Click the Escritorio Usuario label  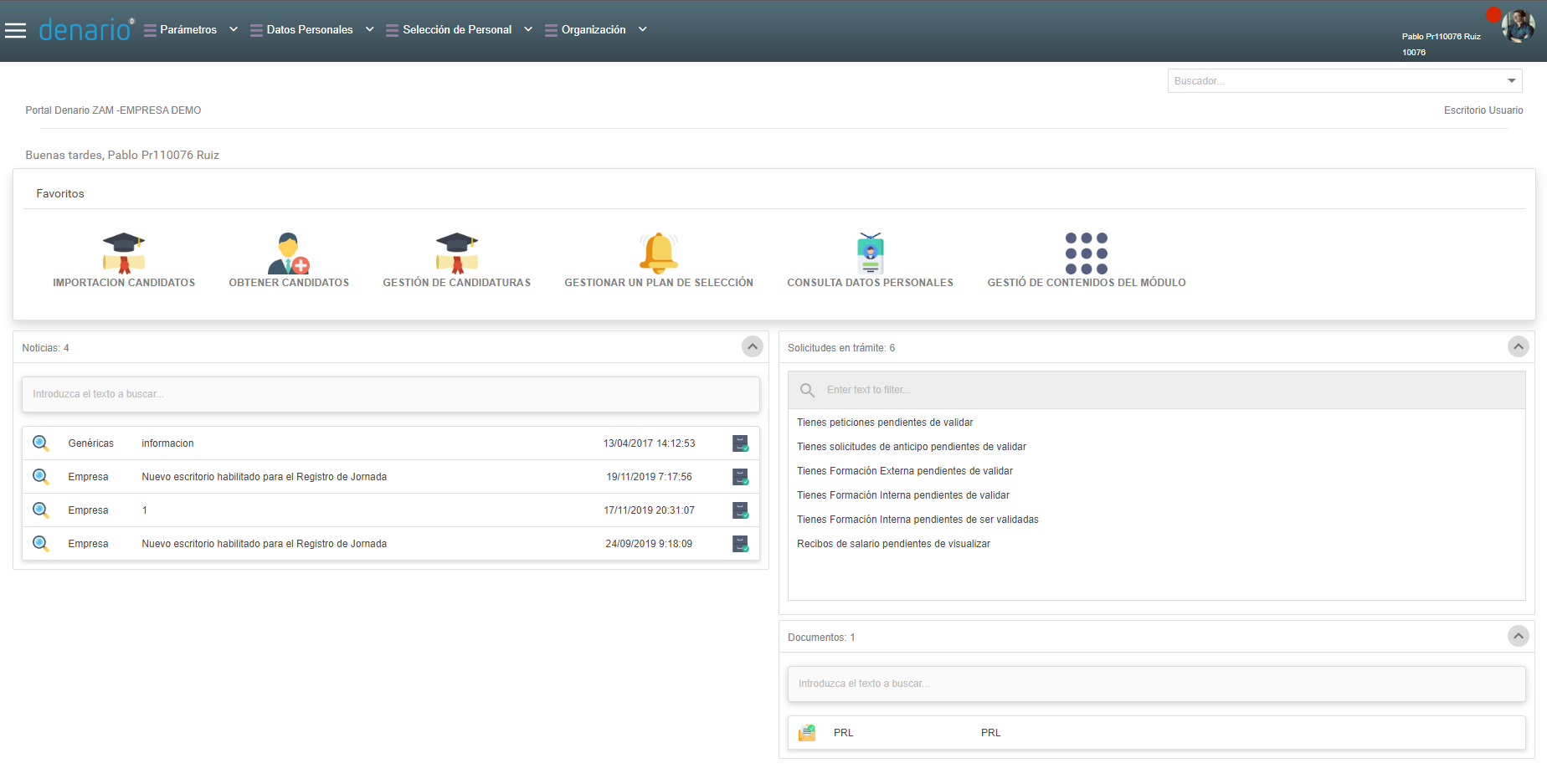pyautogui.click(x=1483, y=110)
